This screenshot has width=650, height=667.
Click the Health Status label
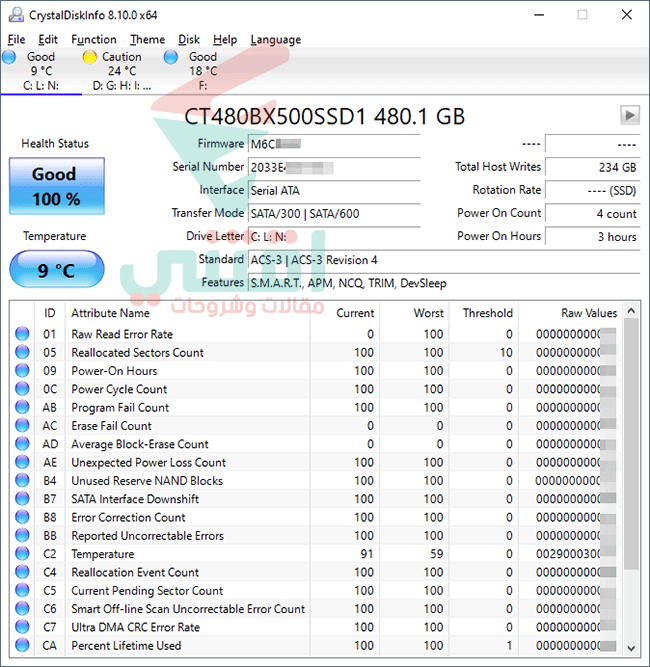pos(55,144)
